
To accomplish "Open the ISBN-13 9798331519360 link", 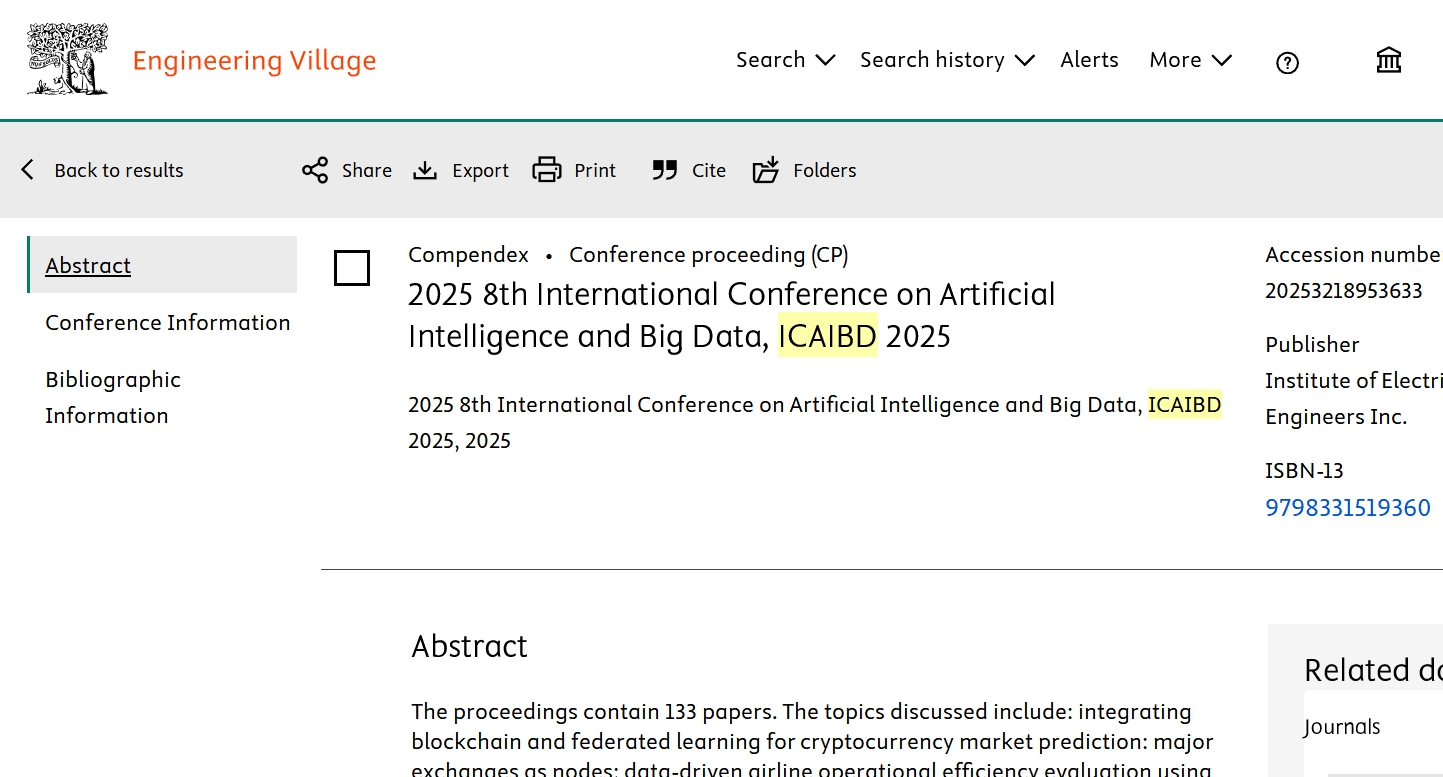I will coord(1348,508).
